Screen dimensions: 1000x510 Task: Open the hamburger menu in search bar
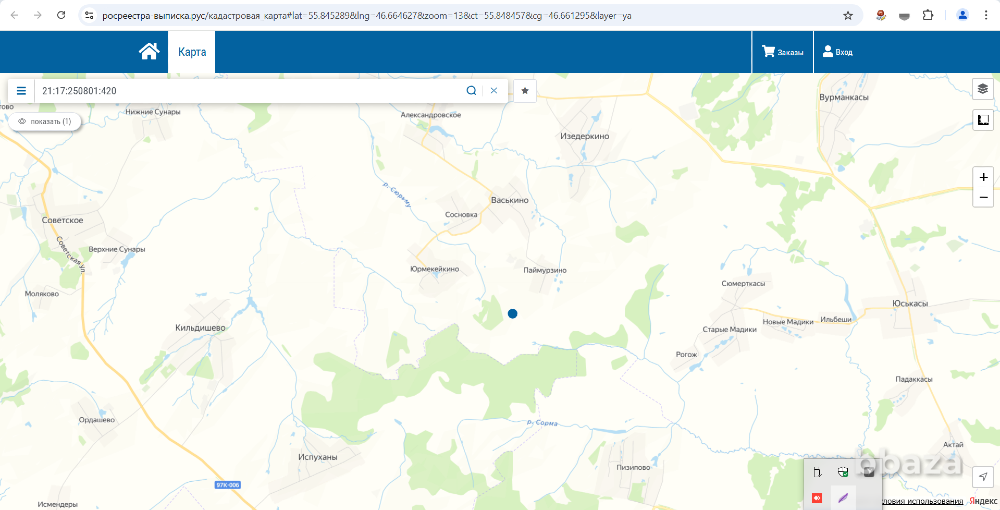pyautogui.click(x=21, y=91)
